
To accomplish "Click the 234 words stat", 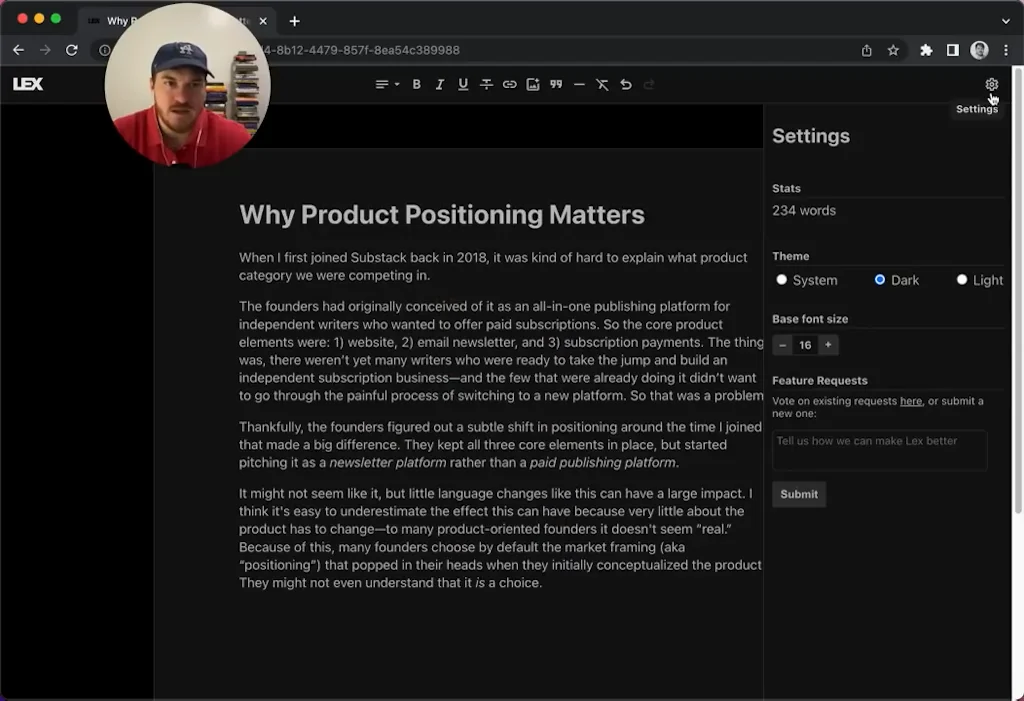I will click(x=804, y=210).
